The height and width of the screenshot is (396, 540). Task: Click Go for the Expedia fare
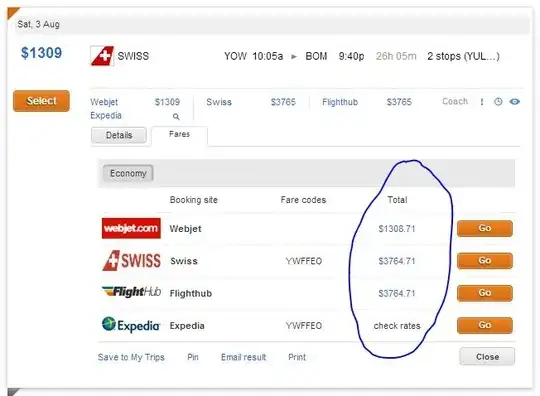click(x=485, y=325)
